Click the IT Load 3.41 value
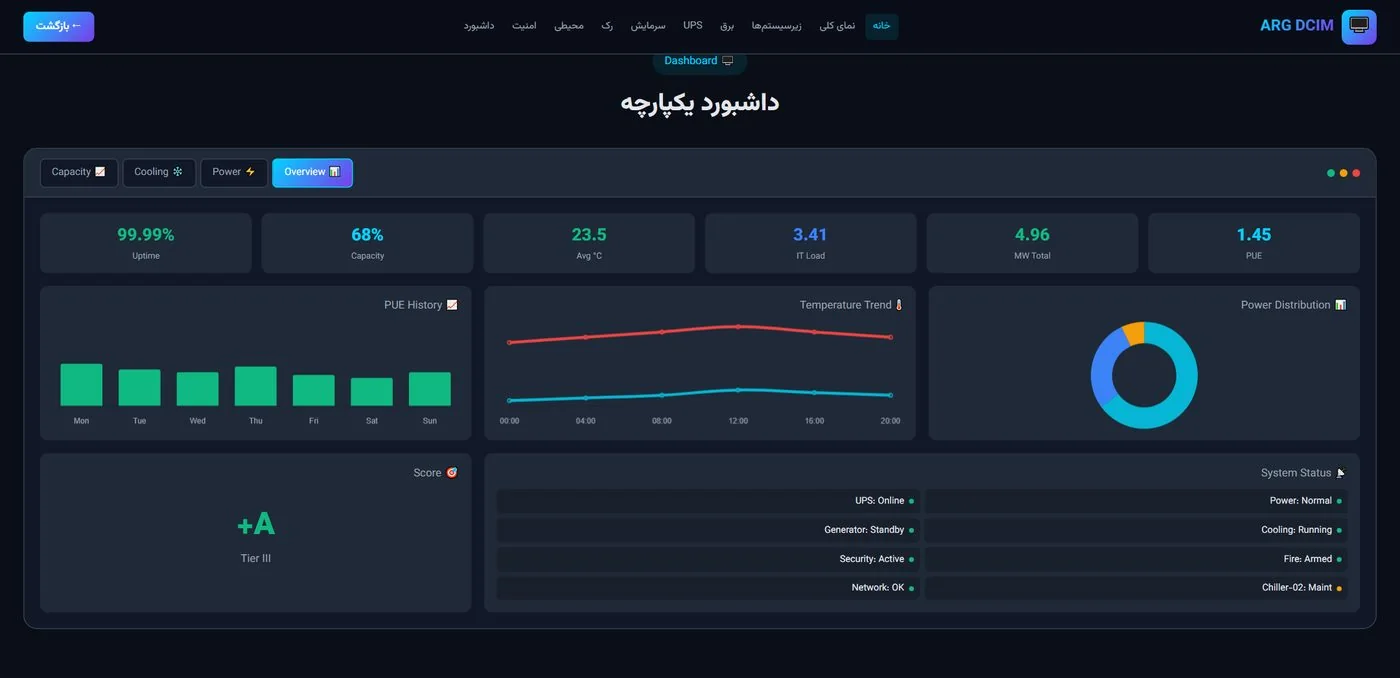This screenshot has width=1400, height=678. click(810, 235)
